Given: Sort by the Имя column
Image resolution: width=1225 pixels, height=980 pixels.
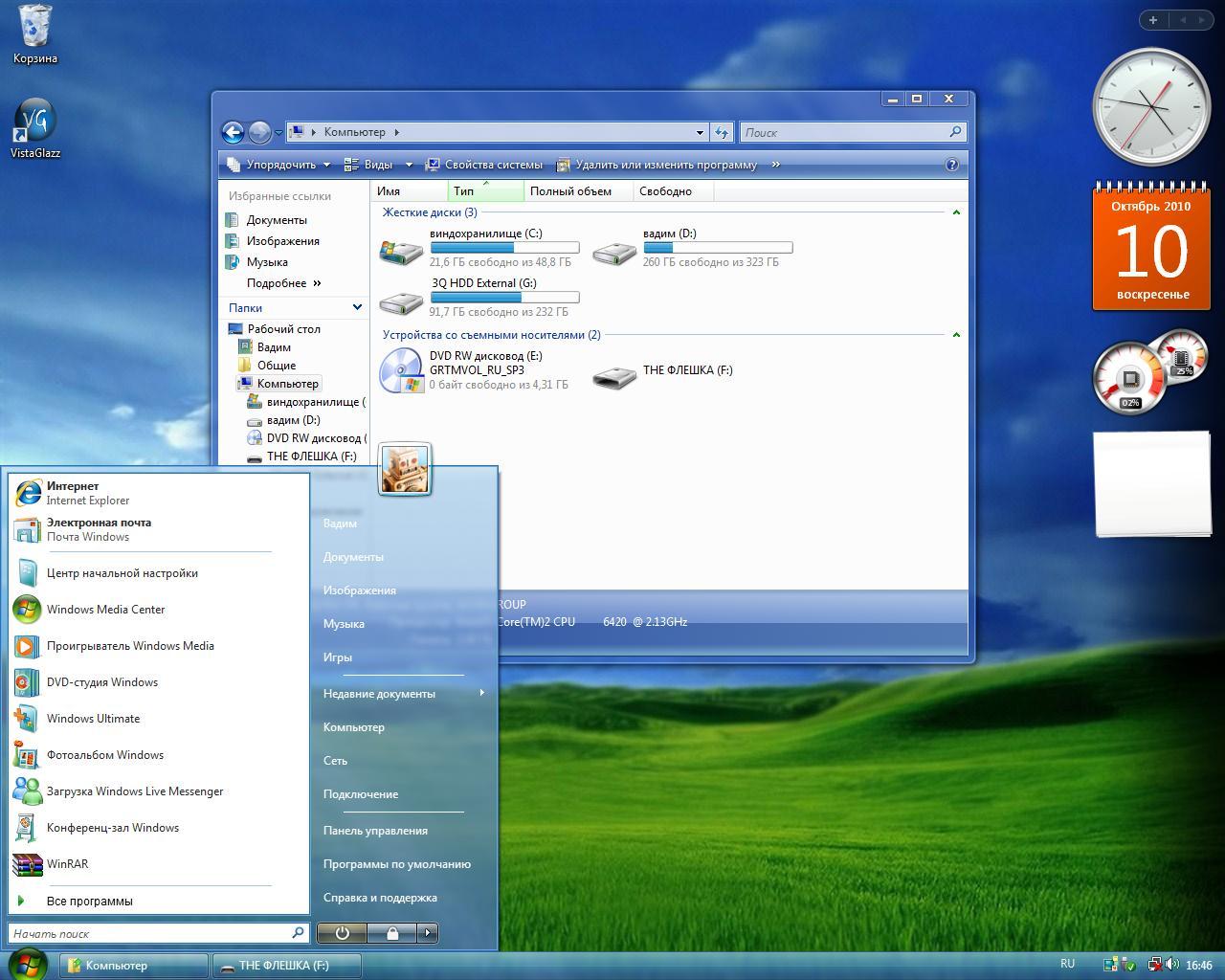Looking at the screenshot, I should pyautogui.click(x=410, y=191).
